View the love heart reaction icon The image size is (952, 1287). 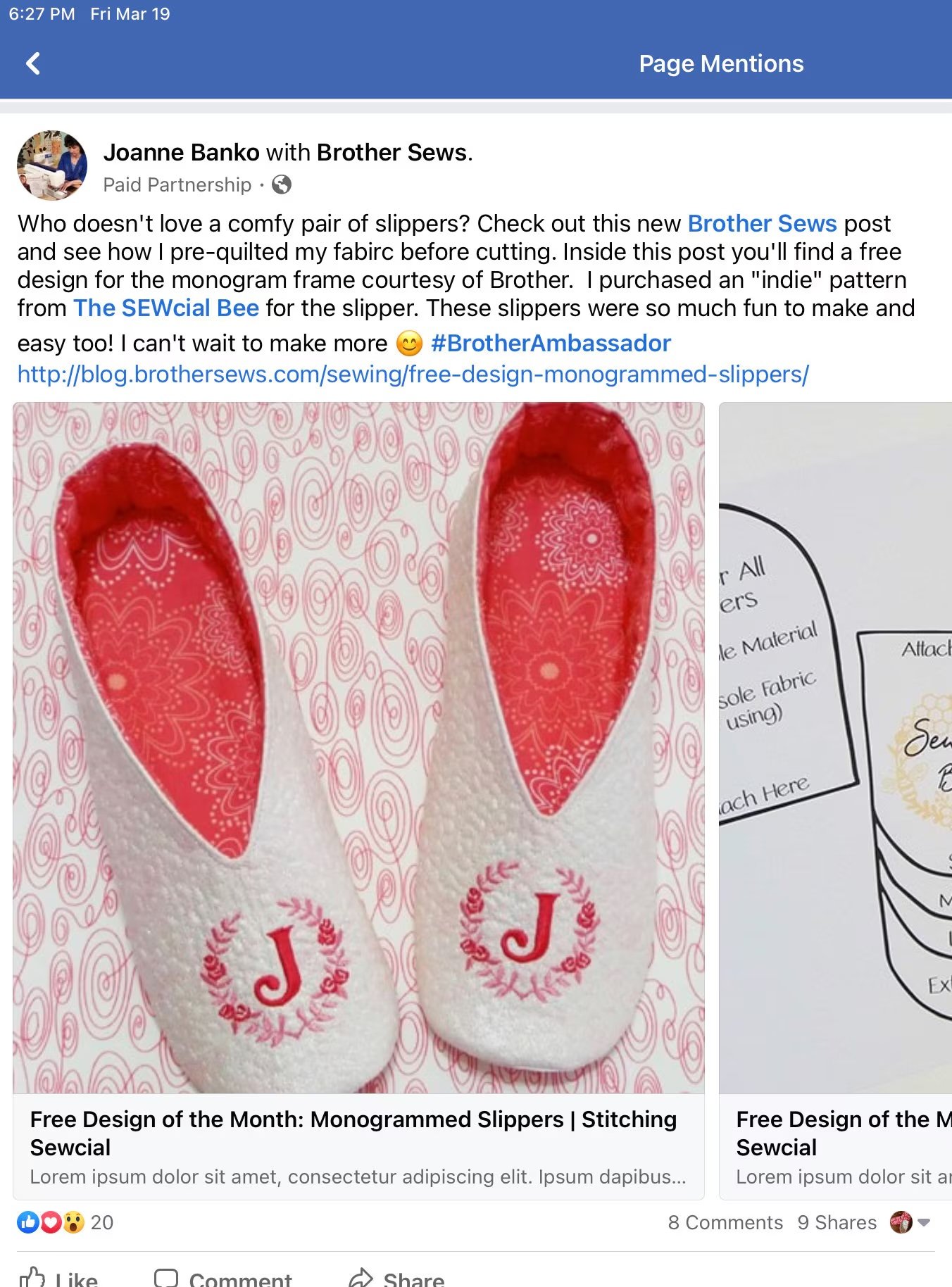pyautogui.click(x=51, y=1222)
